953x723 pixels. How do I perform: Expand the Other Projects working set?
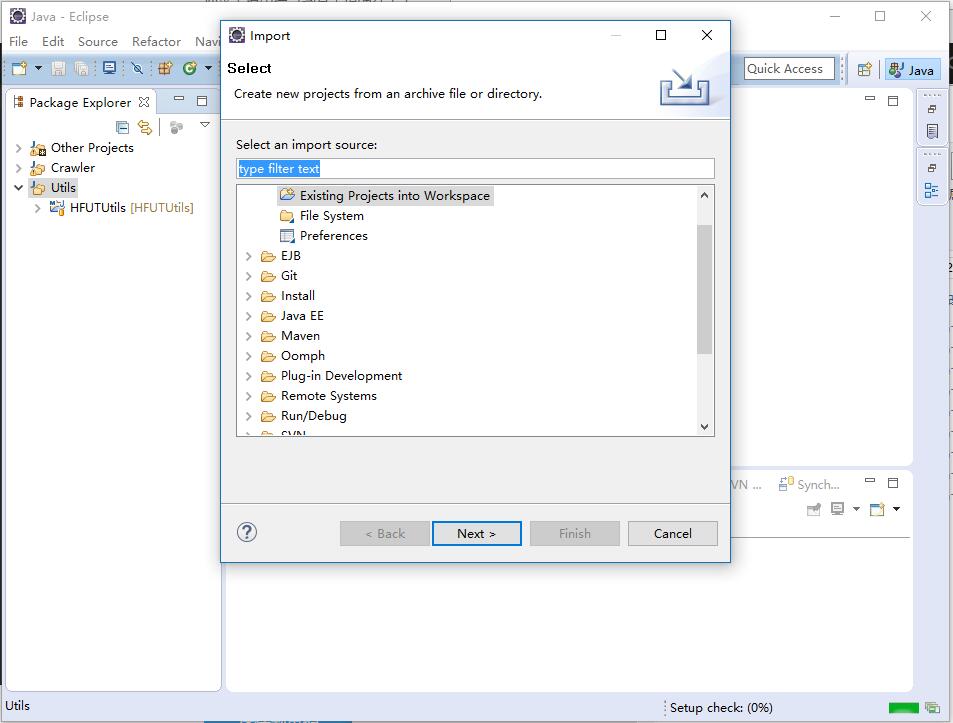(x=18, y=148)
